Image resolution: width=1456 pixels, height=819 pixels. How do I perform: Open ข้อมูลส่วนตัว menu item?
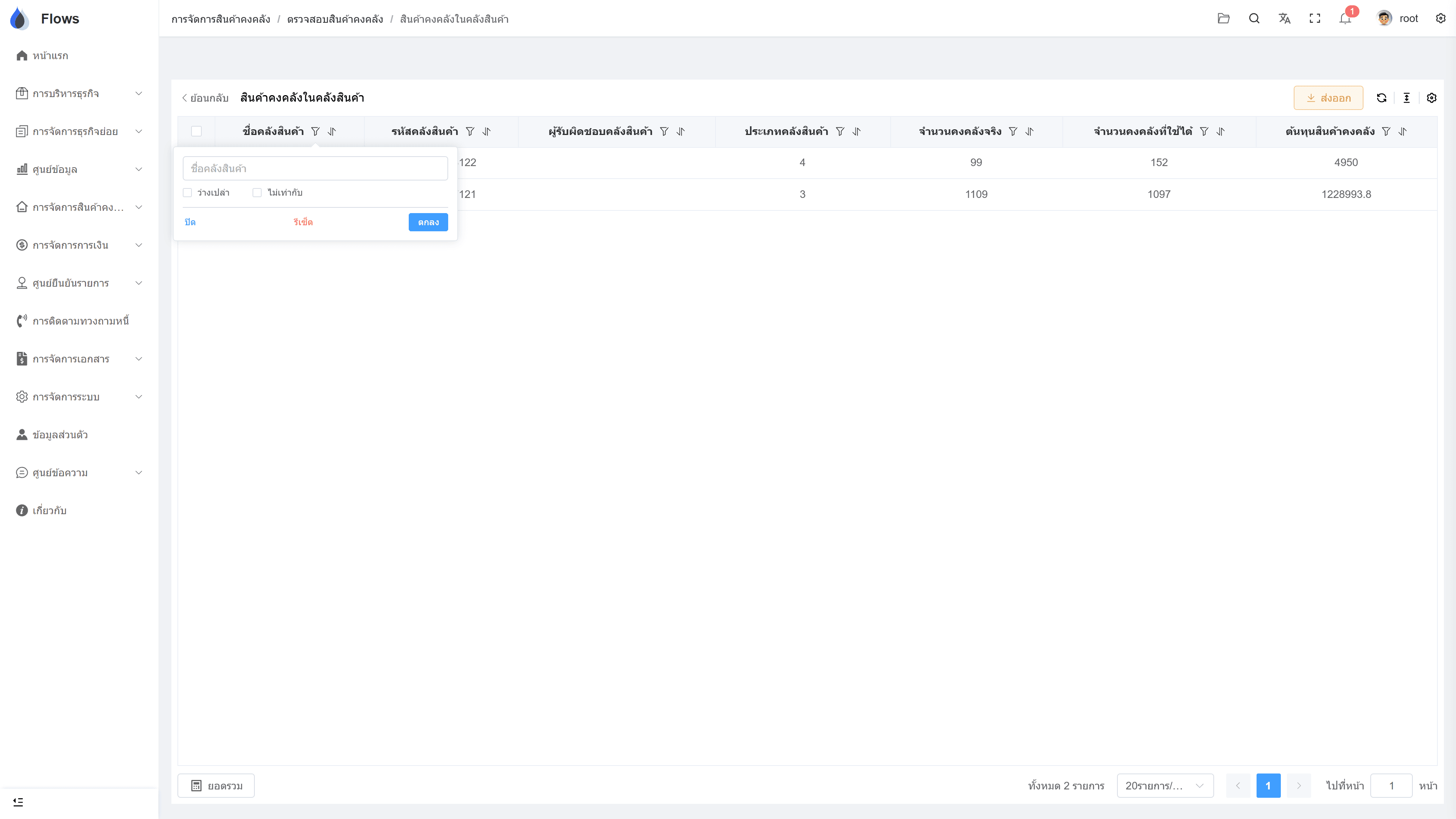pos(79,435)
